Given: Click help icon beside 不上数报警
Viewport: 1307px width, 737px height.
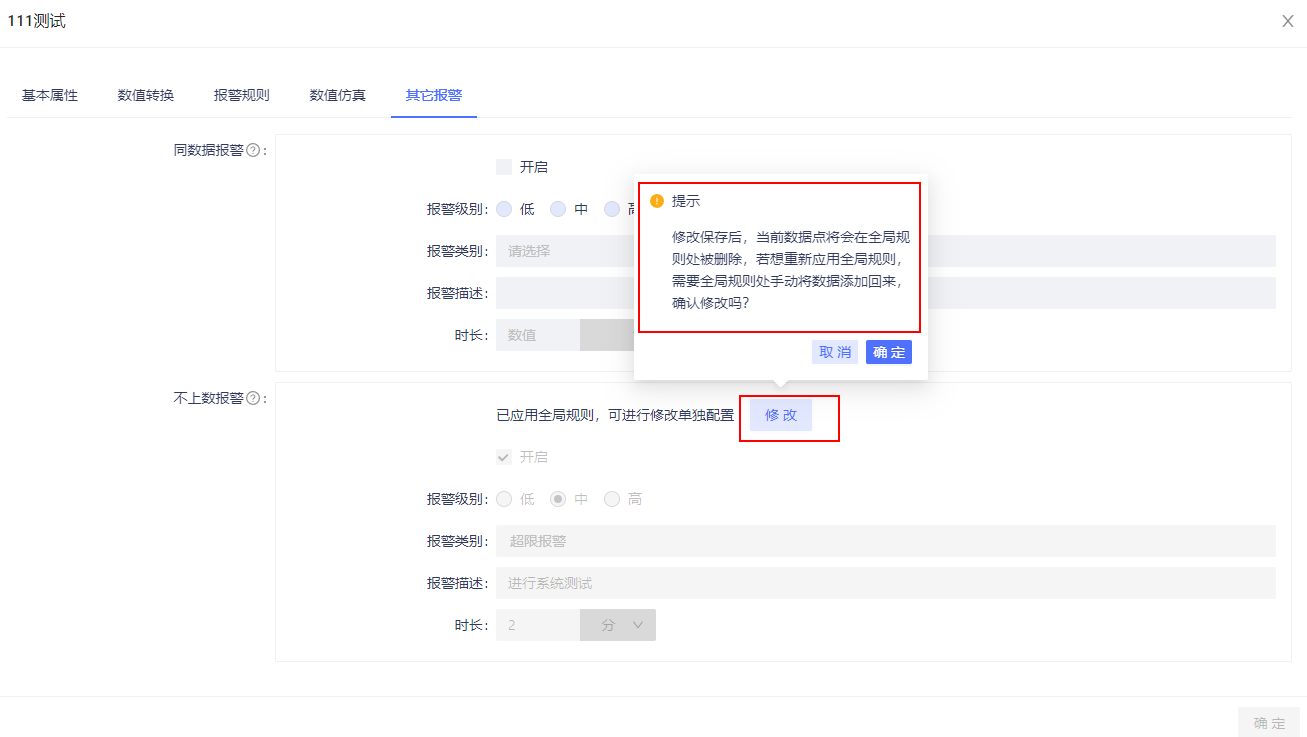Looking at the screenshot, I should click(x=253, y=398).
